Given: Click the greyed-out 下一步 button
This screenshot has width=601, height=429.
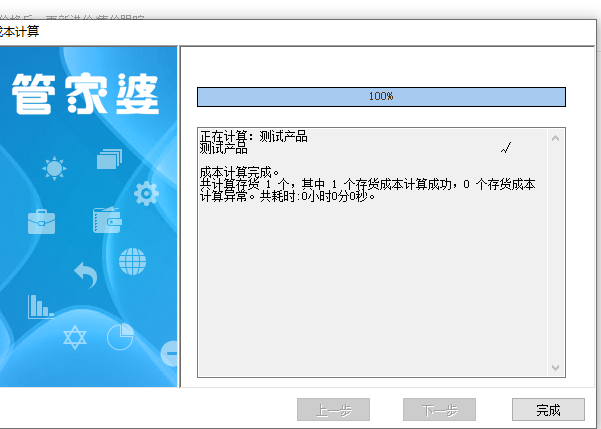Looking at the screenshot, I should (x=439, y=410).
